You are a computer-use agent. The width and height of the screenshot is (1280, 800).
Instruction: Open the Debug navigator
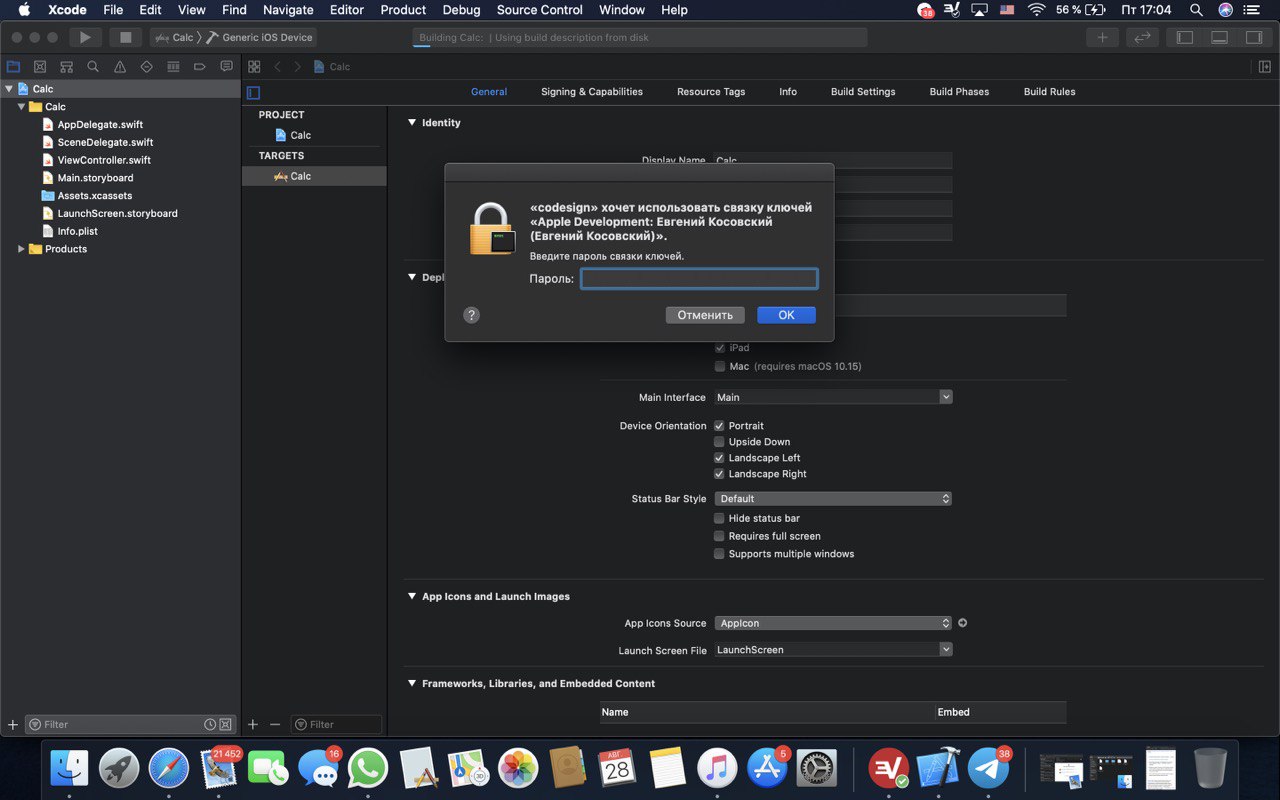173,67
